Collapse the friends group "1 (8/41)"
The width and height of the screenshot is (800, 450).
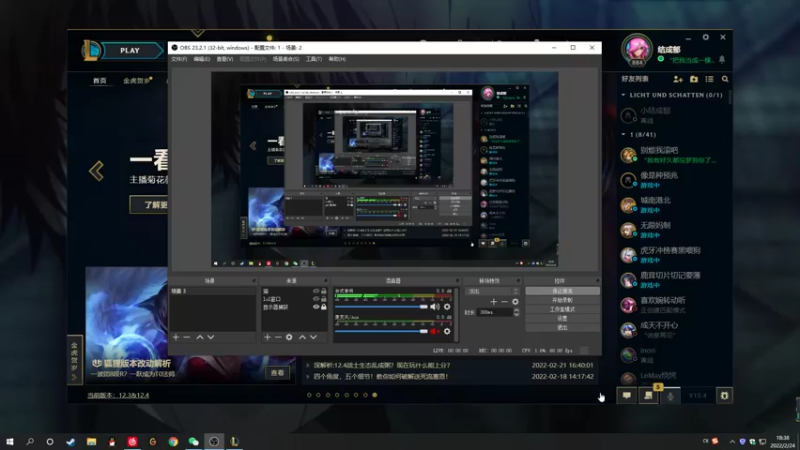[x=623, y=135]
